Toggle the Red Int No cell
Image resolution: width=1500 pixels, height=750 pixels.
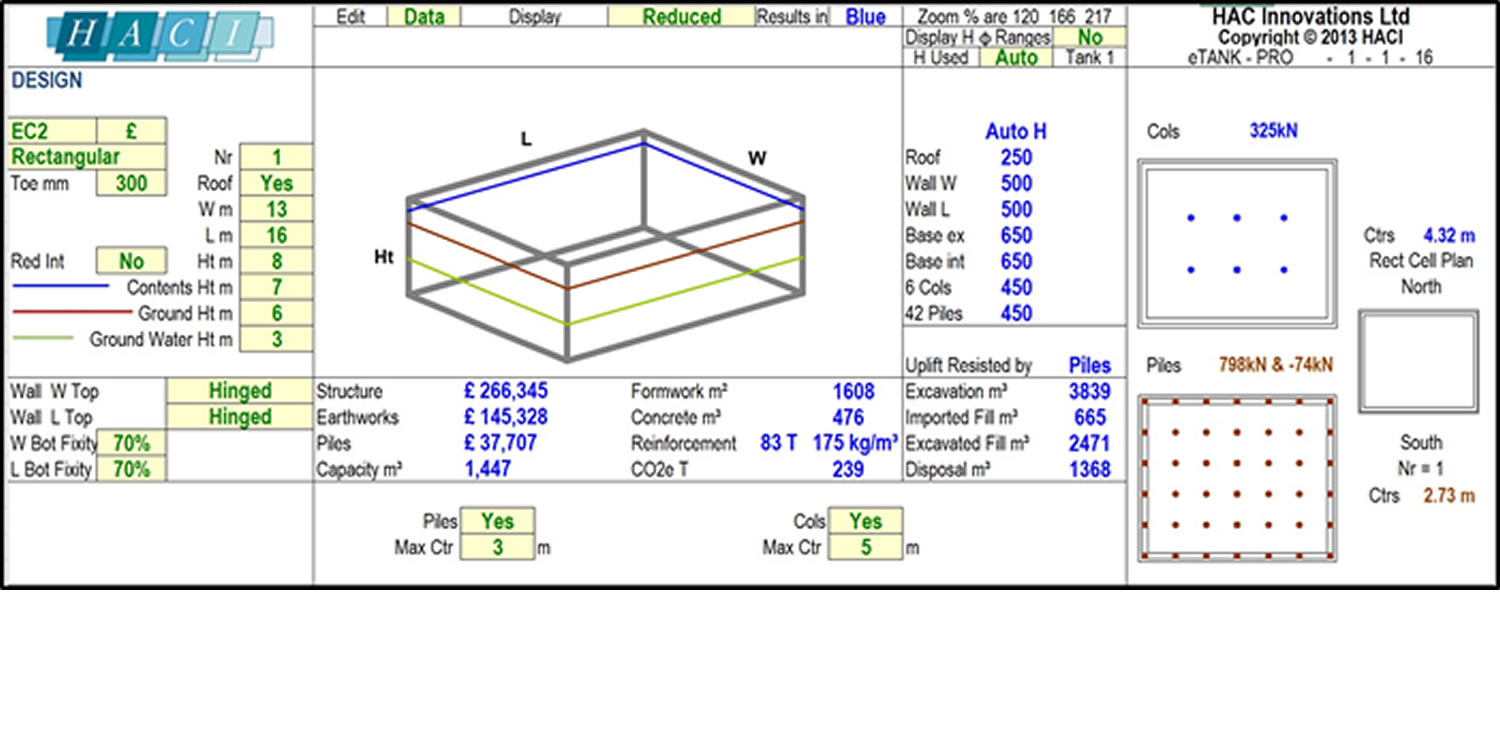click(131, 262)
